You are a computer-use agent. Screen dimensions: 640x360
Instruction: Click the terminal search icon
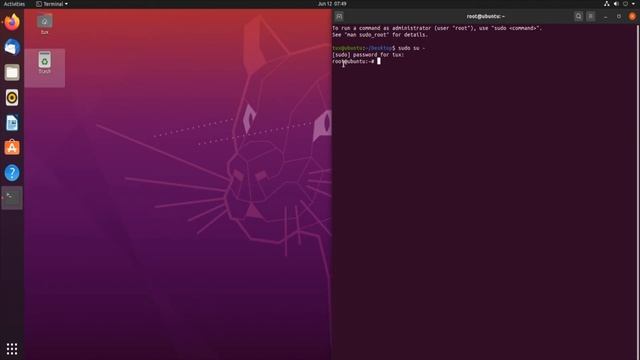click(578, 16)
